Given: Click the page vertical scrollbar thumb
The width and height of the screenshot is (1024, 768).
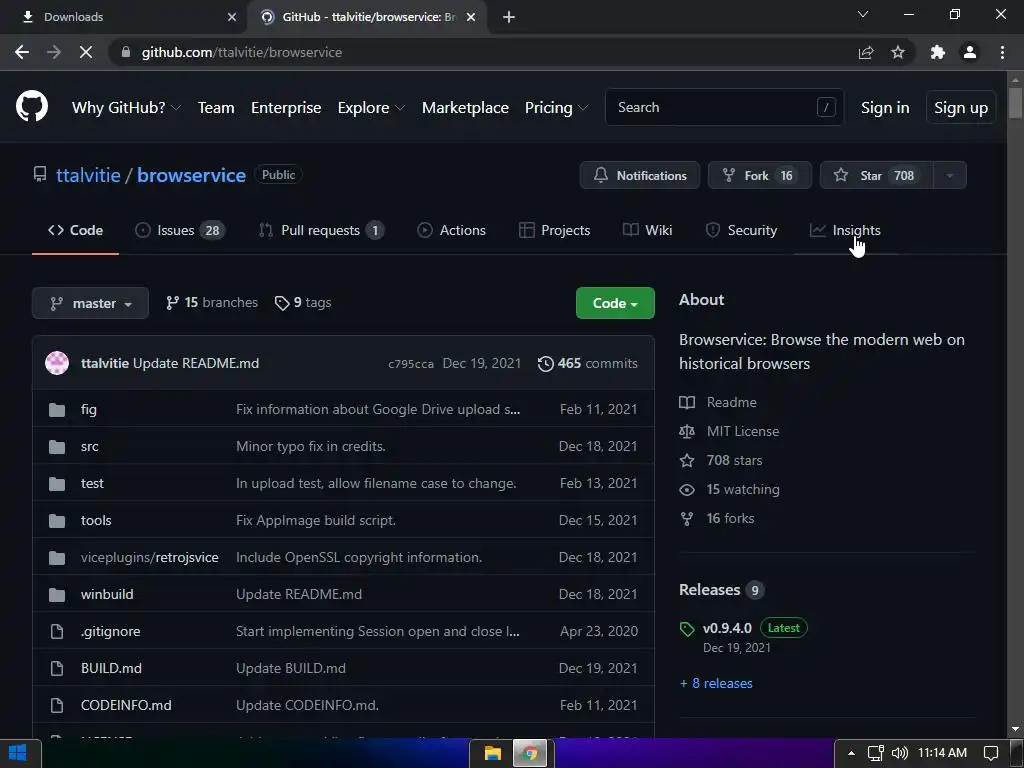Looking at the screenshot, I should click(1014, 103).
